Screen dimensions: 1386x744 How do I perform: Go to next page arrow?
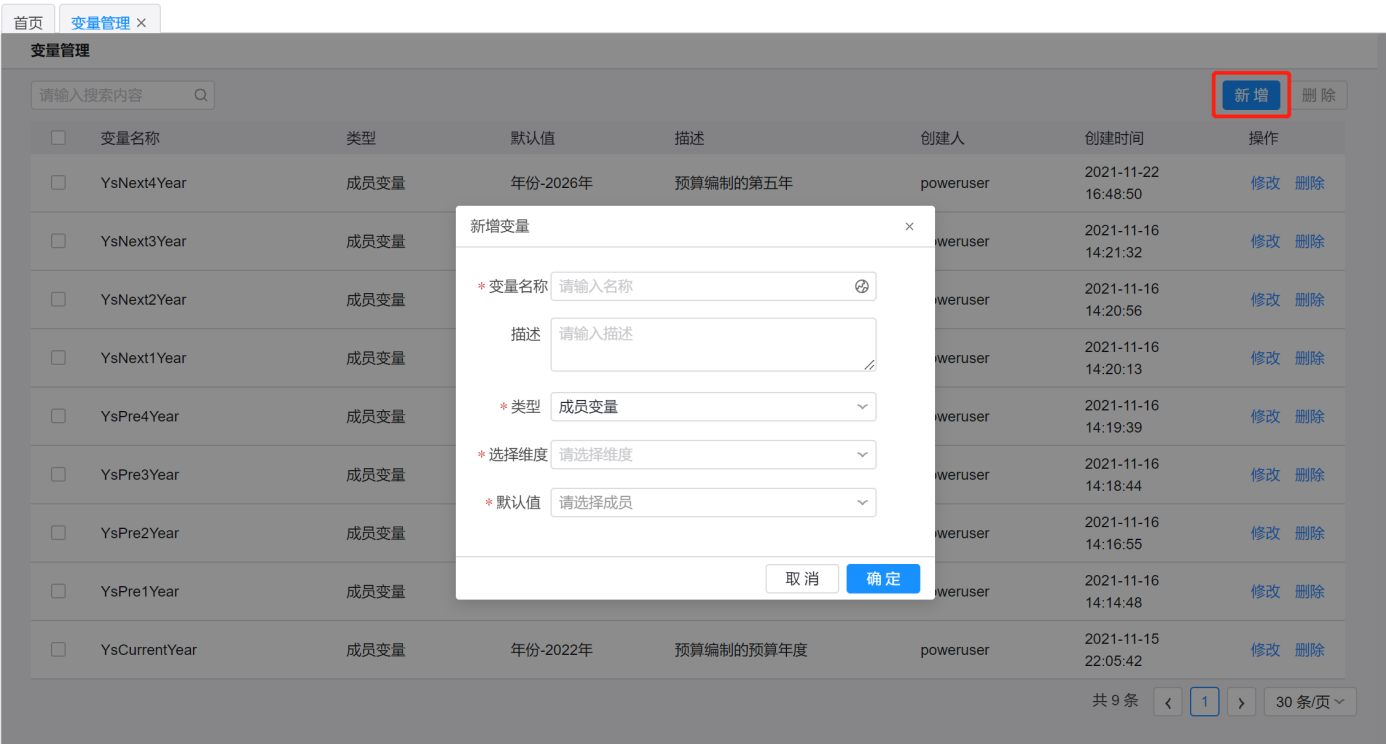point(1241,702)
